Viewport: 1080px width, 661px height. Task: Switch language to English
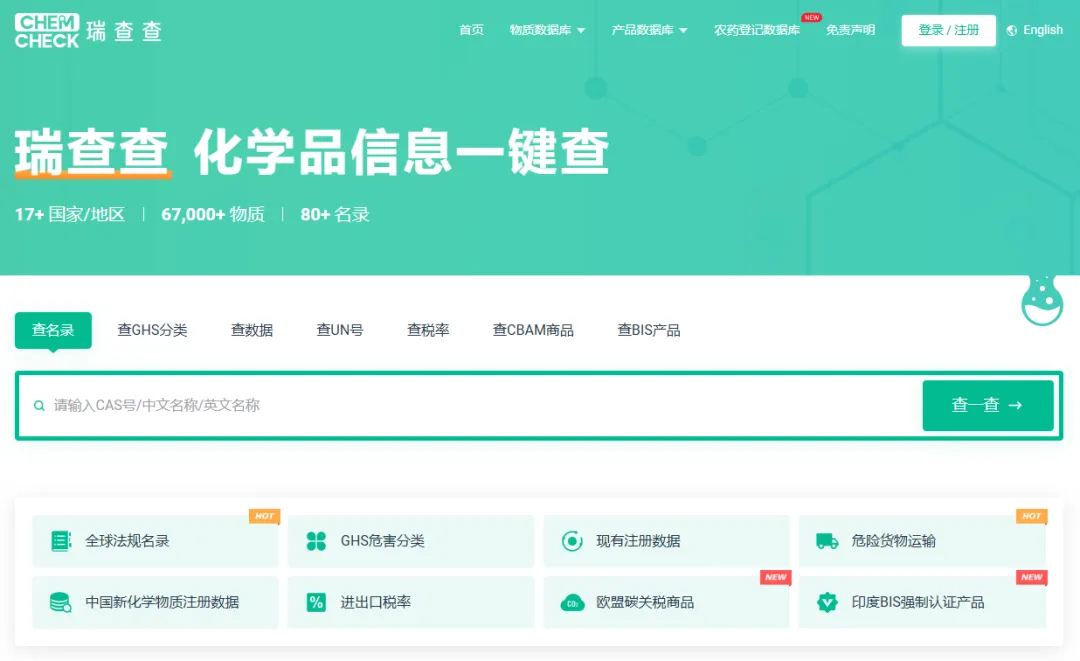(1042, 30)
